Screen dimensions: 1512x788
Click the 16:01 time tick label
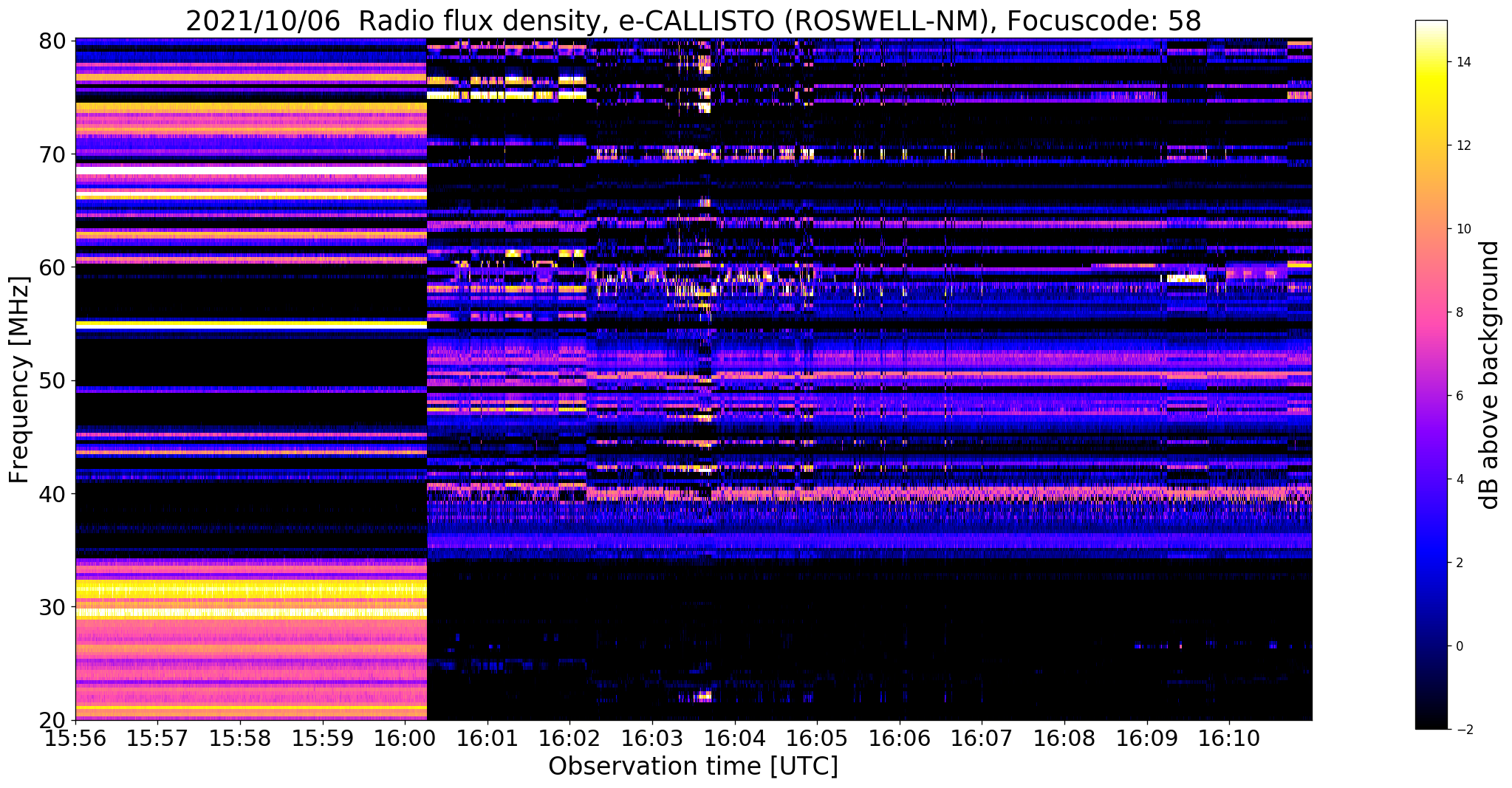tap(488, 739)
